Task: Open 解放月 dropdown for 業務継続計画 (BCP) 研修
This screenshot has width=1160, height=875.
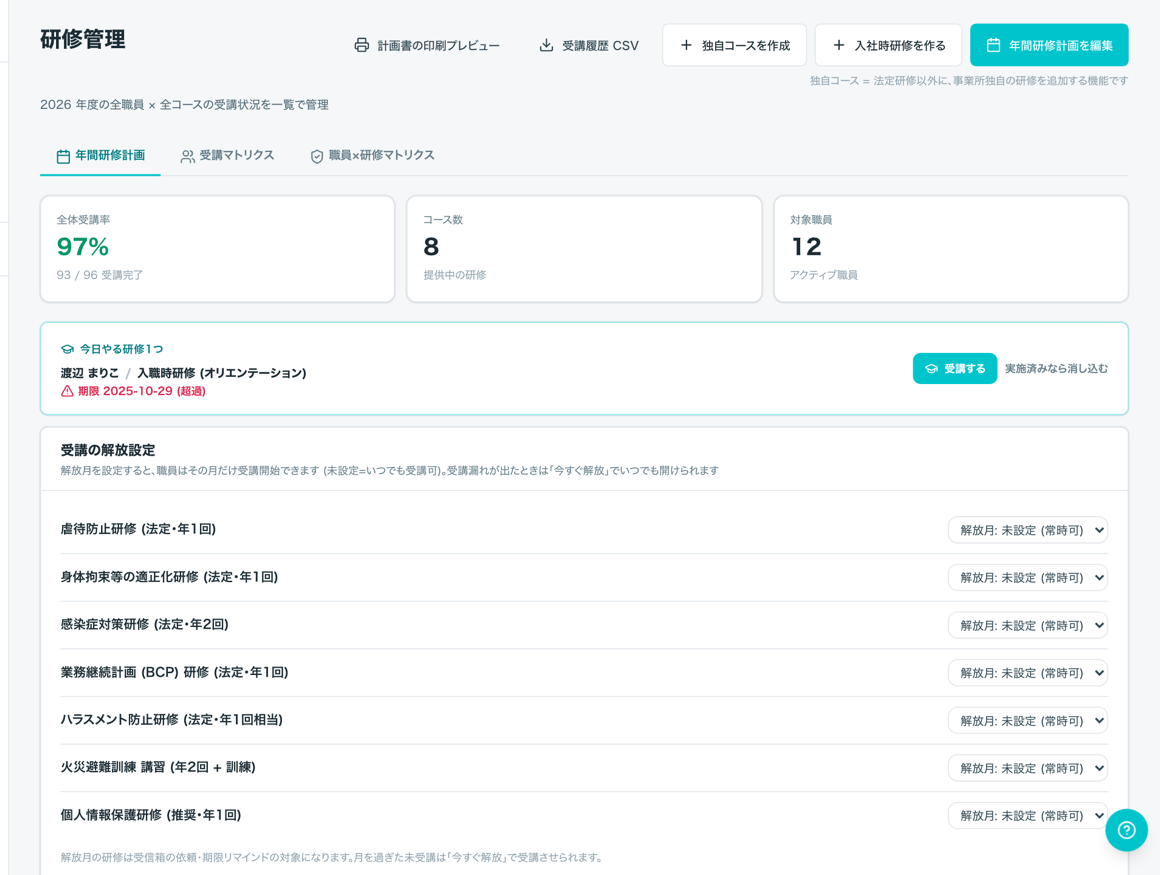Action: click(1028, 673)
